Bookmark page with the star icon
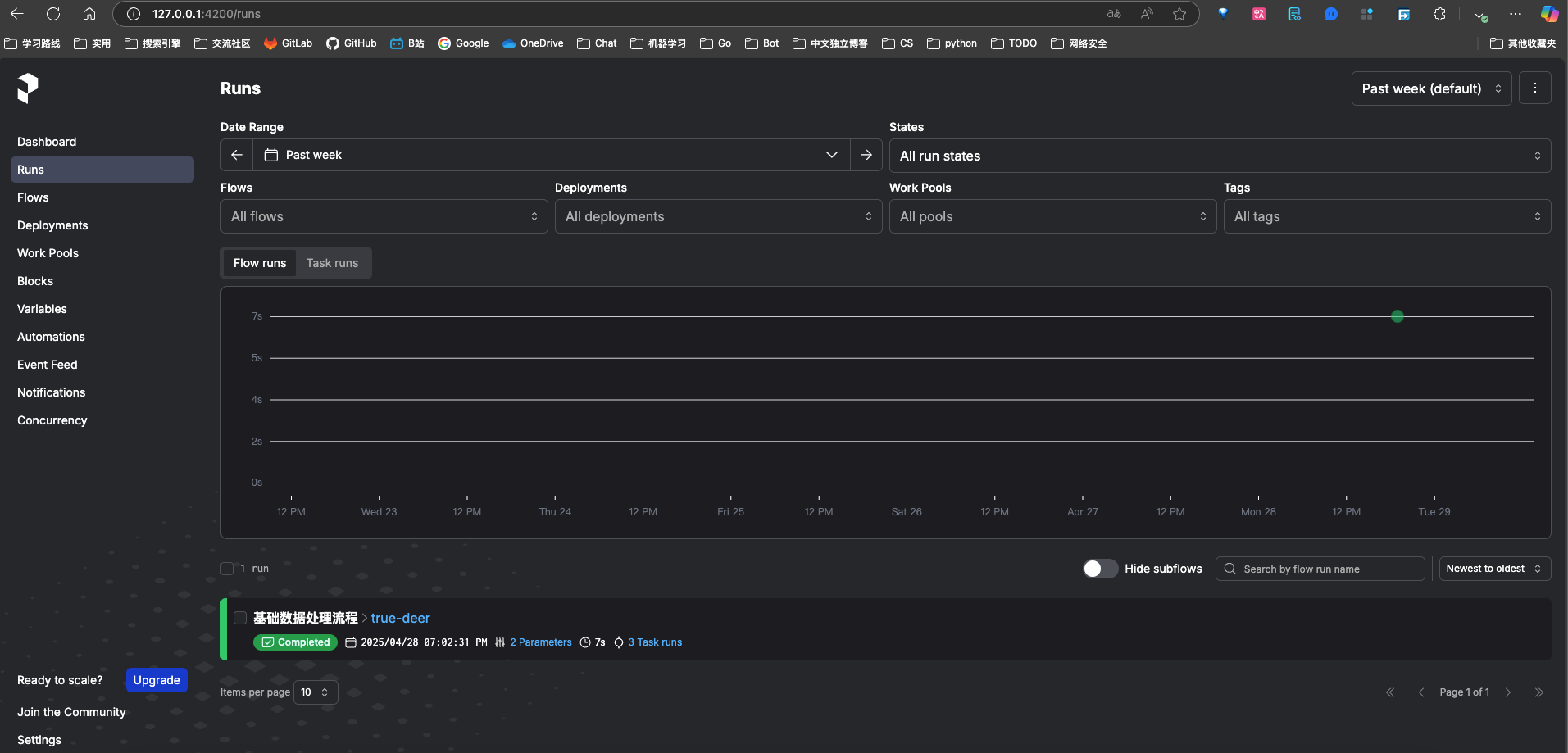This screenshot has width=1568, height=753. tap(1179, 14)
